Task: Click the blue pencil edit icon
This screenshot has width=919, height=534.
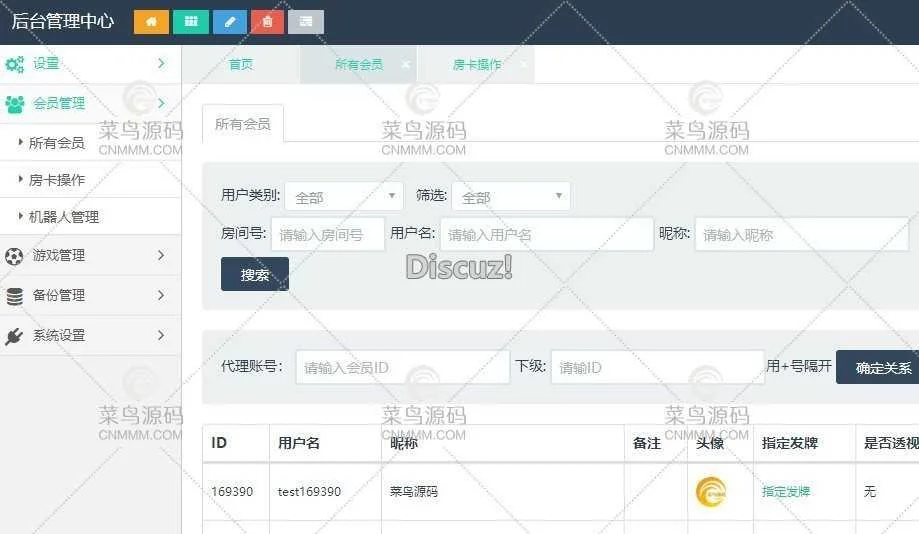Action: (229, 21)
